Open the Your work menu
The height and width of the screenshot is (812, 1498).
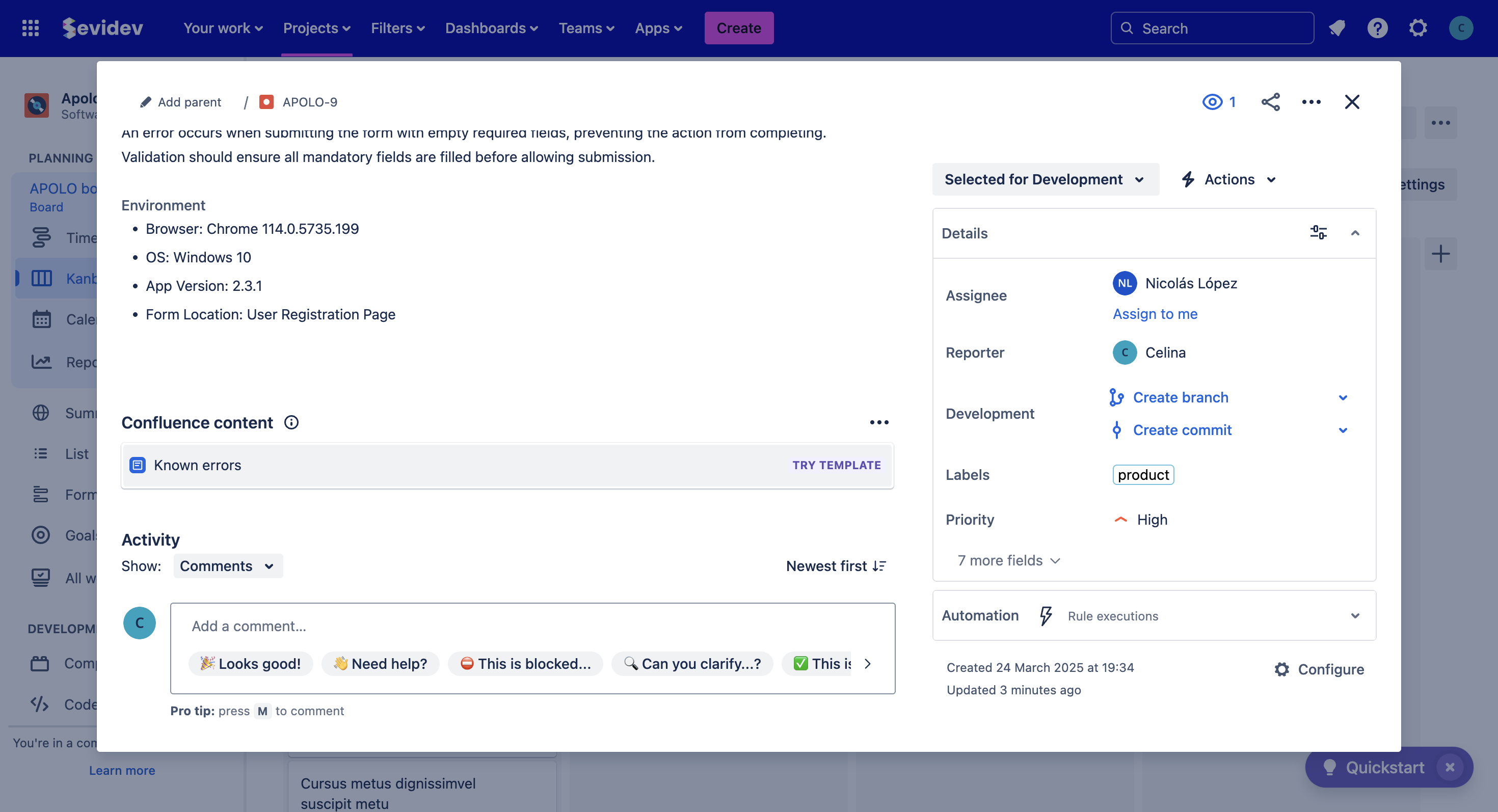pyautogui.click(x=223, y=28)
